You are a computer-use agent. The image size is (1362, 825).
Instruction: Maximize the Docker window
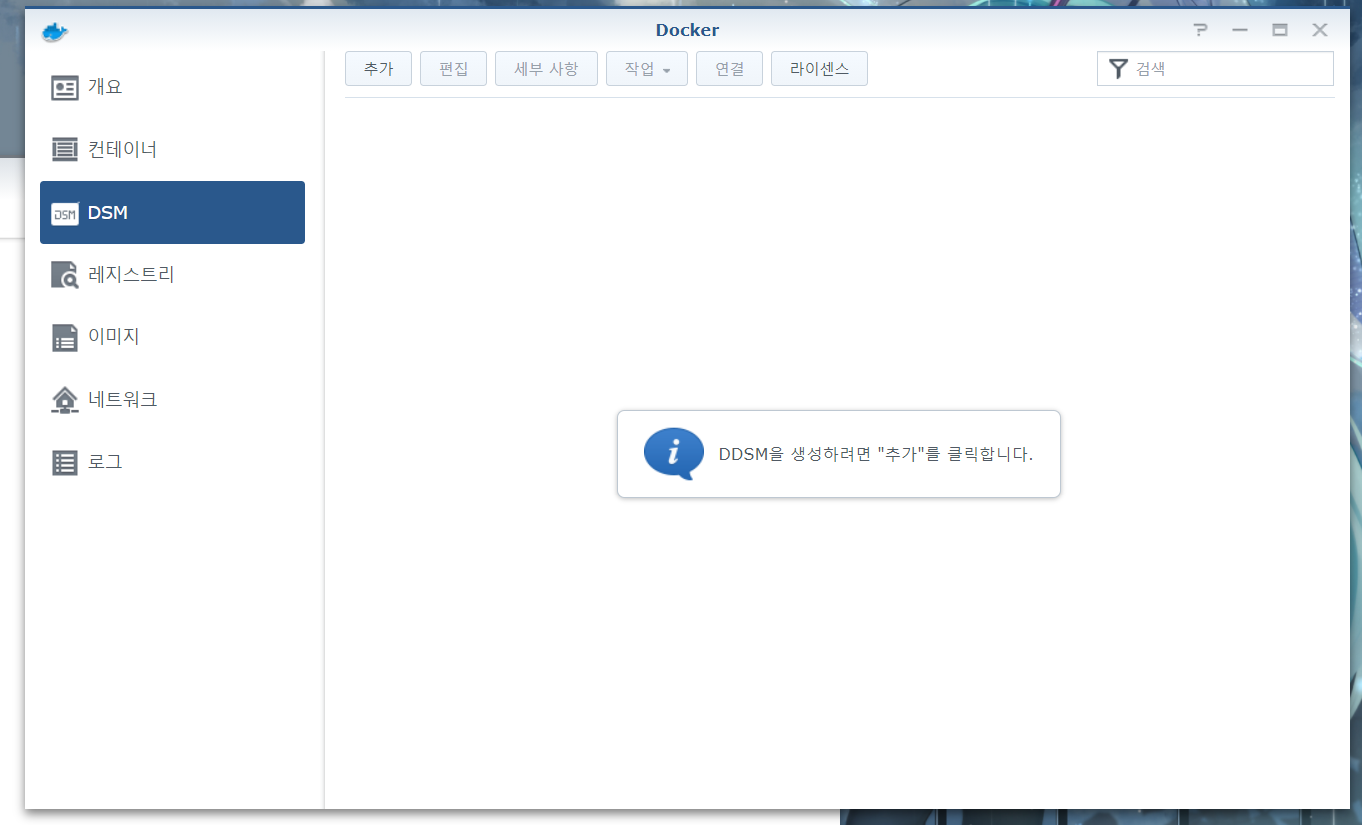1280,30
